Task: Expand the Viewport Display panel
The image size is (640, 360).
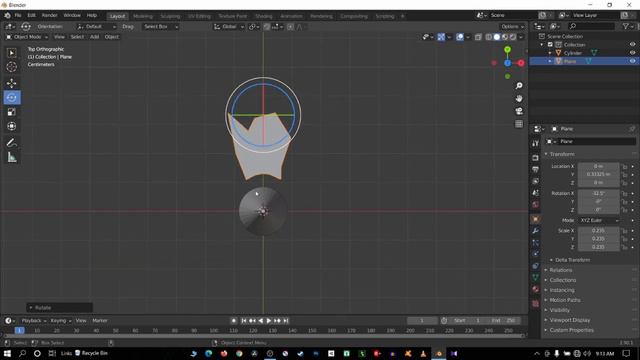Action: tap(569, 320)
